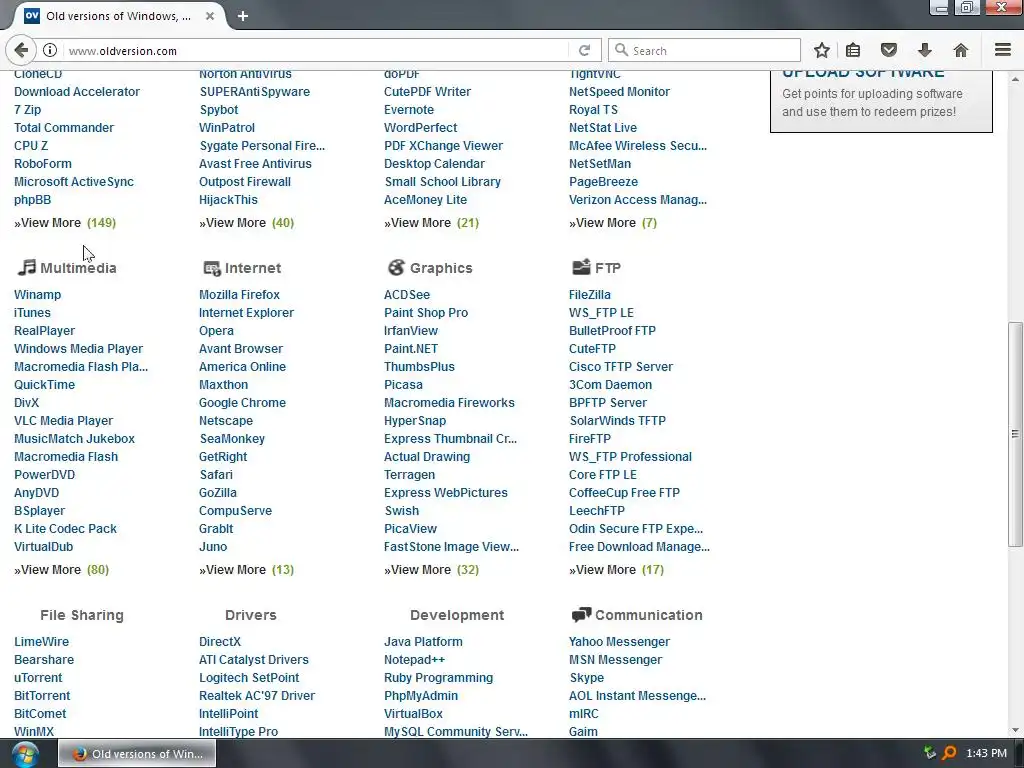1024x768 pixels.
Task: Click the orange magnifier tray icon
Action: [x=950, y=753]
